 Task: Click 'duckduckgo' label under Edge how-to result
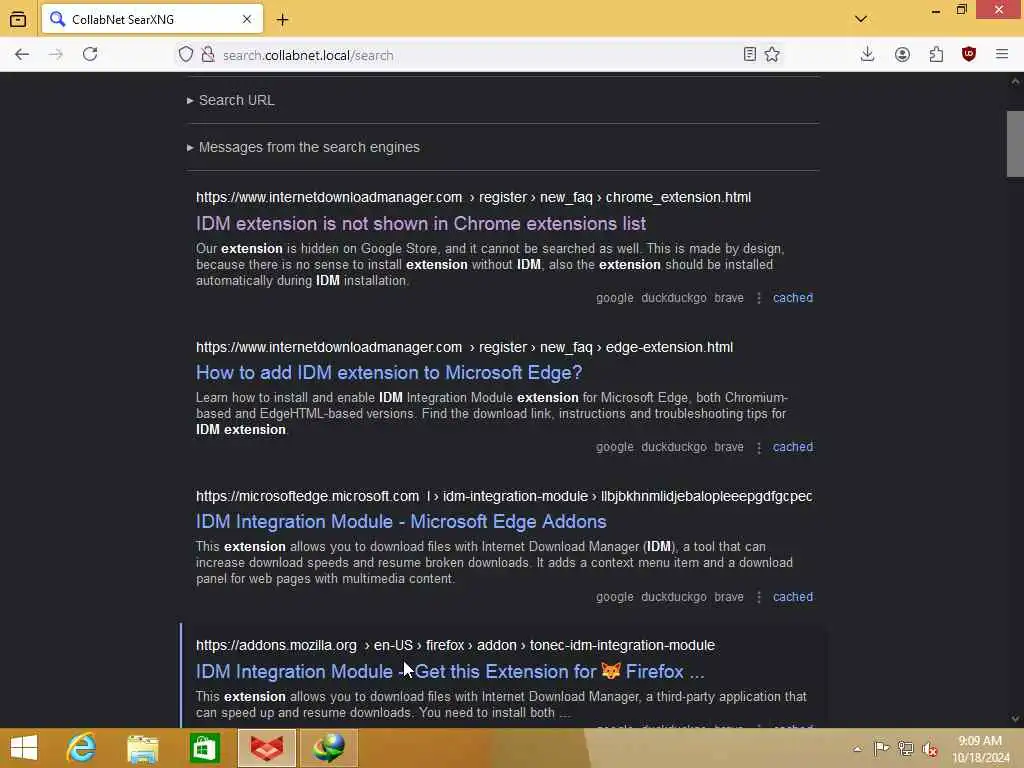tap(673, 447)
